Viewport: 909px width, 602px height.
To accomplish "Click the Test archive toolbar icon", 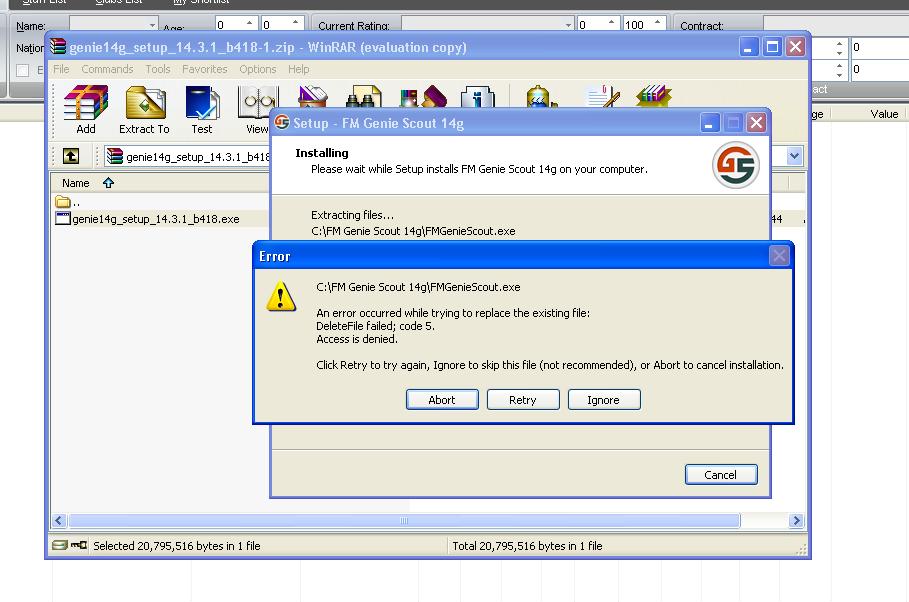I will [202, 102].
